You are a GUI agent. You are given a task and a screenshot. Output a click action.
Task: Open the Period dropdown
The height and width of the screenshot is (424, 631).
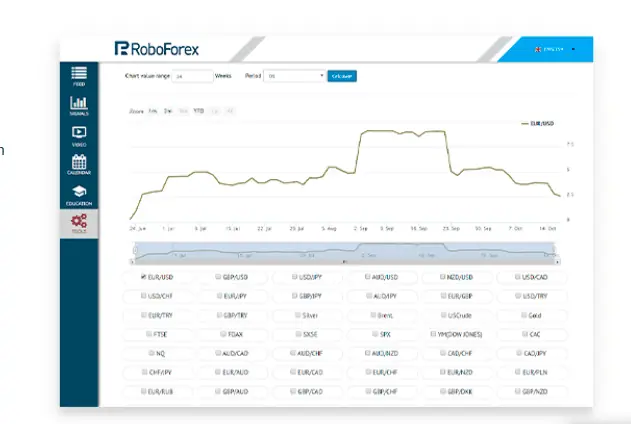pos(294,75)
